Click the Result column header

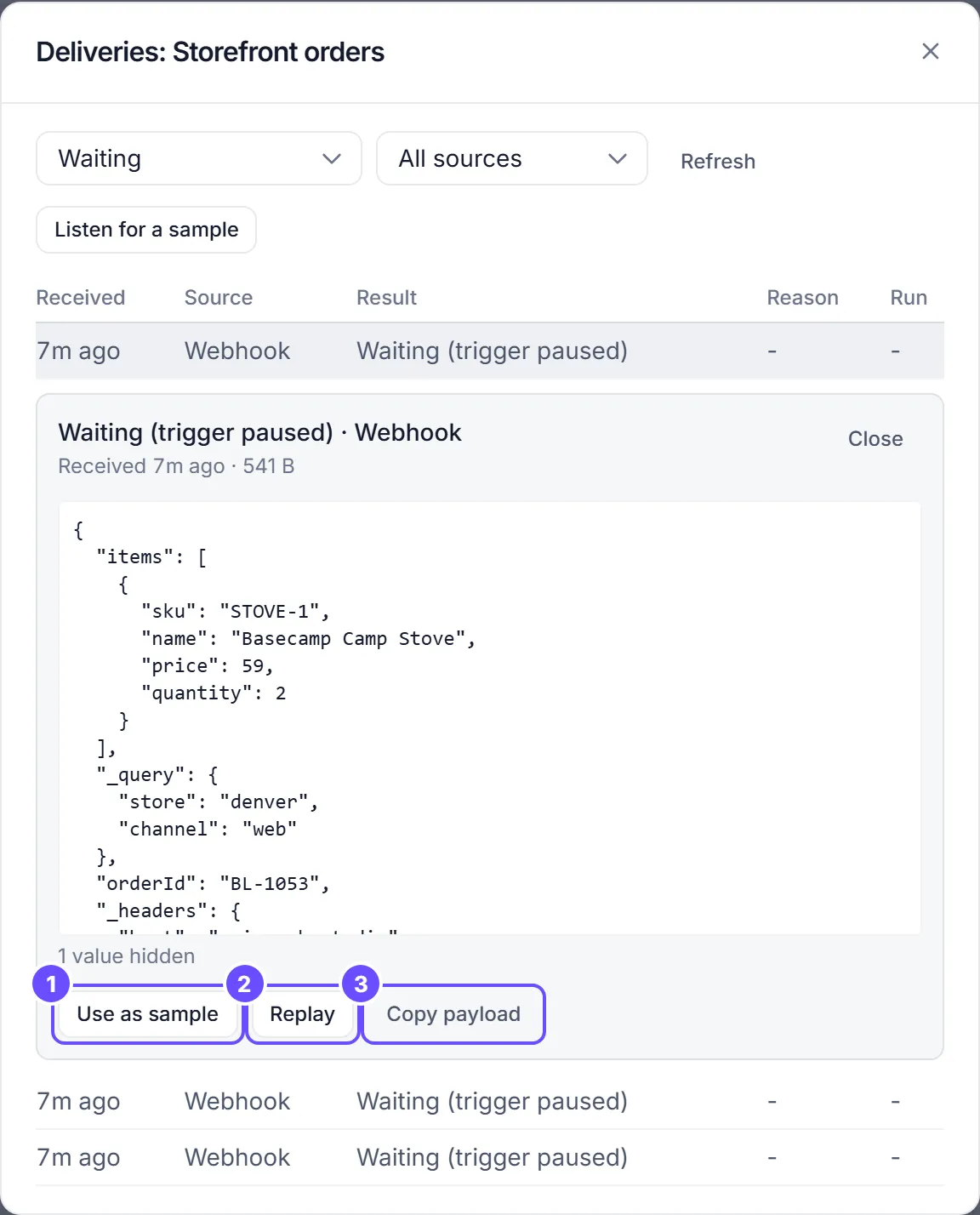point(386,298)
